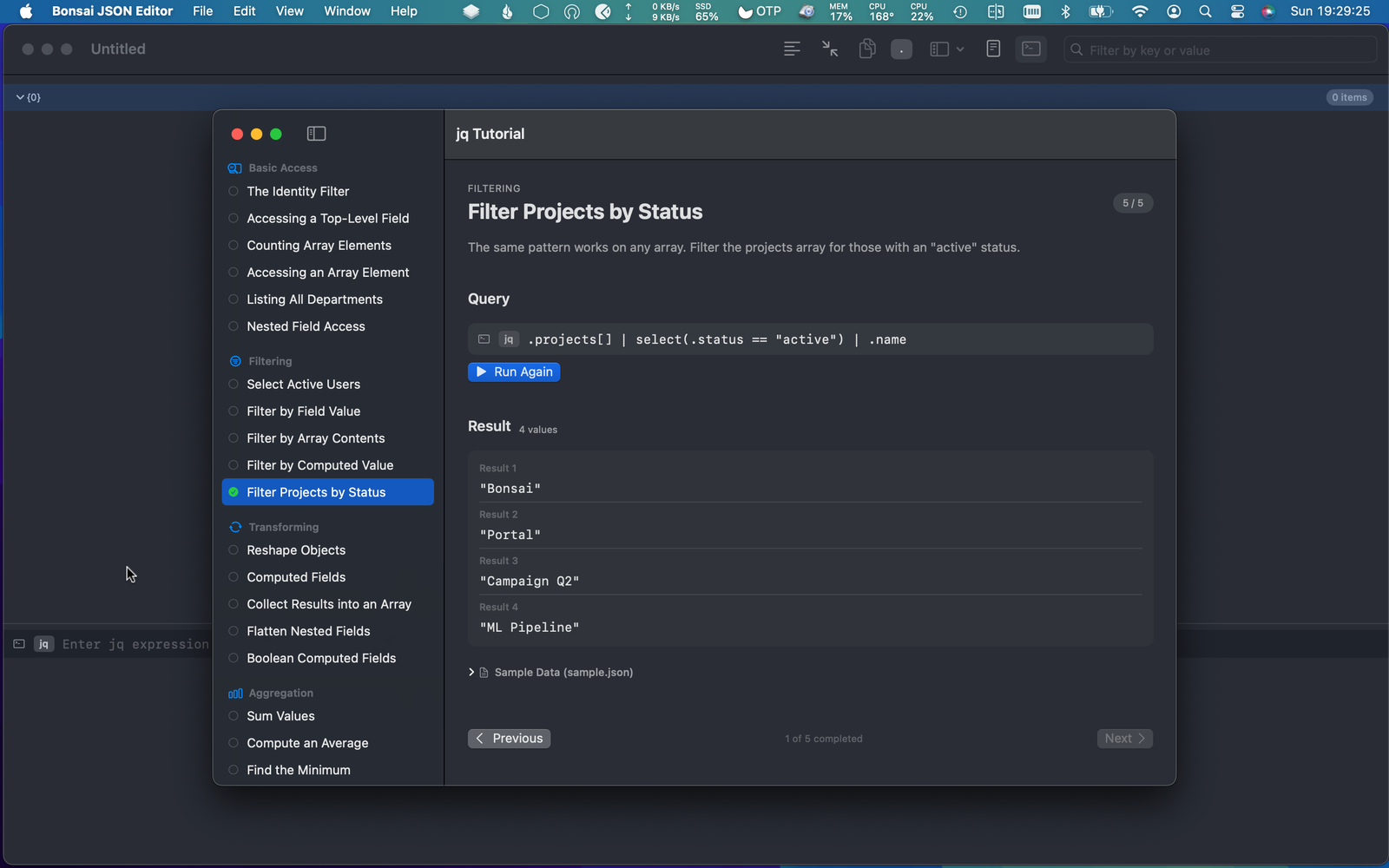Click the Next lesson button
Image resolution: width=1389 pixels, height=868 pixels.
click(1125, 738)
